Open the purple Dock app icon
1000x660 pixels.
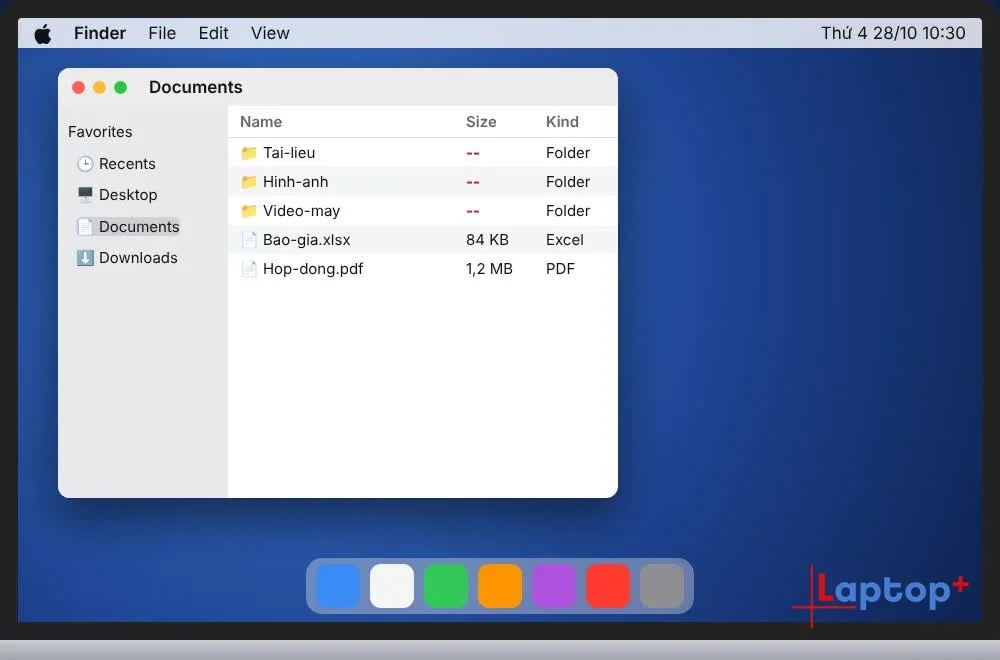tap(554, 585)
